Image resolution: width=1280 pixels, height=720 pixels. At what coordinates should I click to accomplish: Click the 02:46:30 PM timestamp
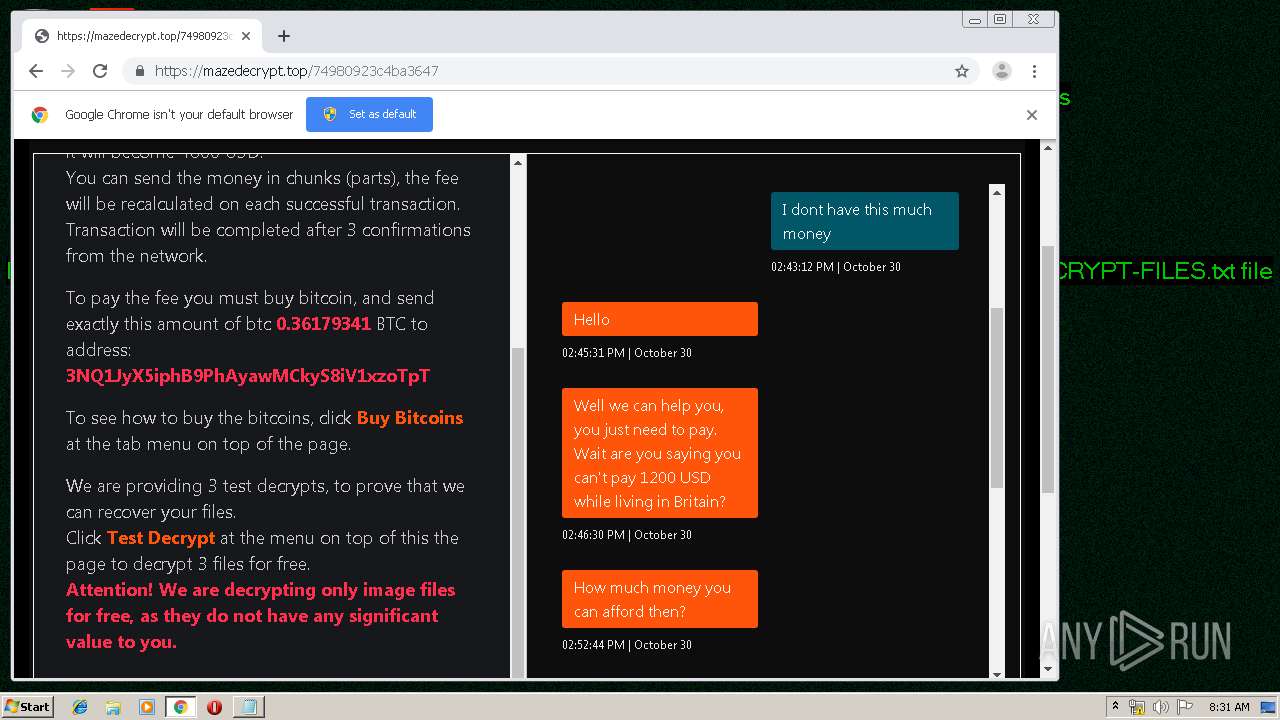click(x=627, y=535)
